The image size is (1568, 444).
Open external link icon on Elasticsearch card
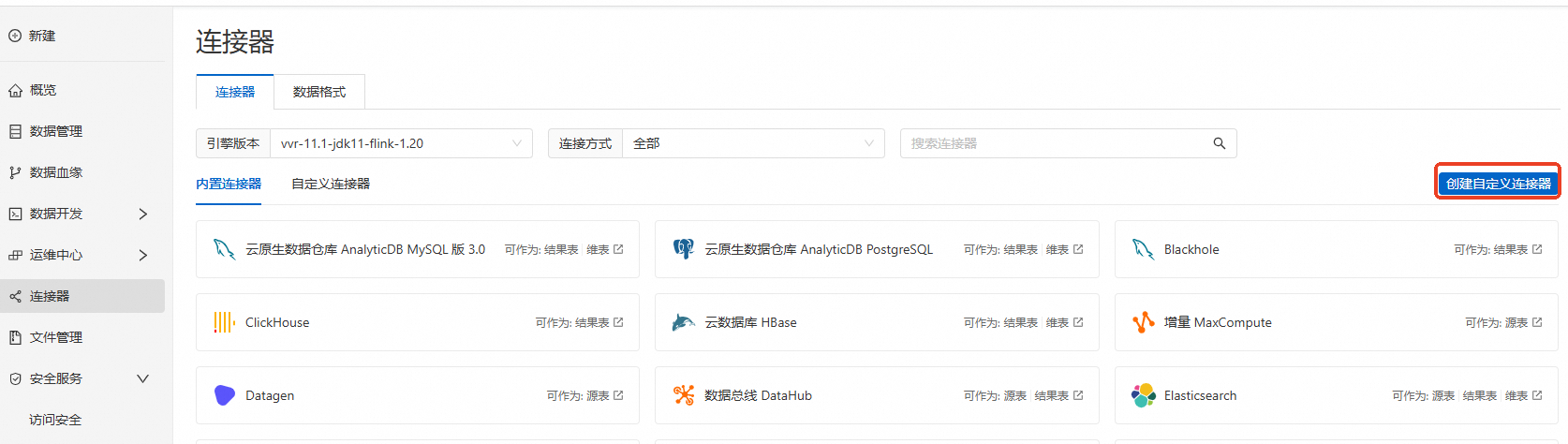tap(1537, 395)
